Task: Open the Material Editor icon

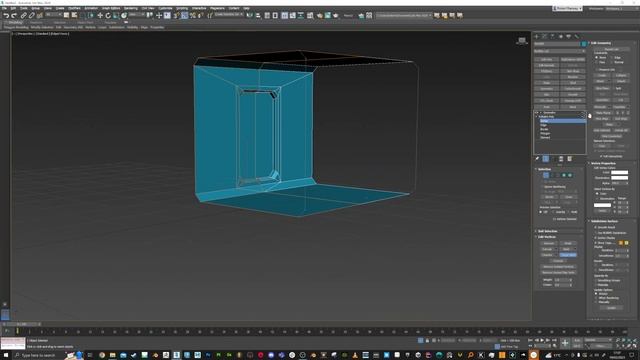Action: [x=310, y=16]
